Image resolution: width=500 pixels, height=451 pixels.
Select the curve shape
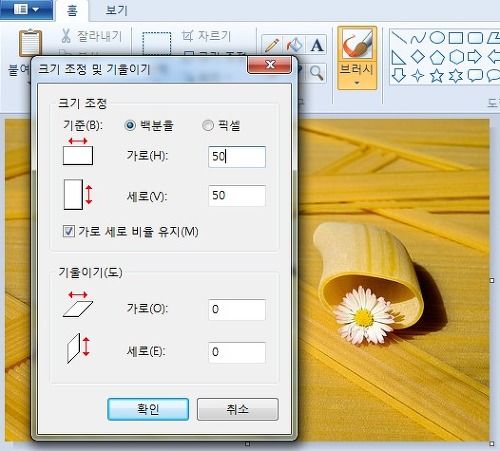point(418,37)
